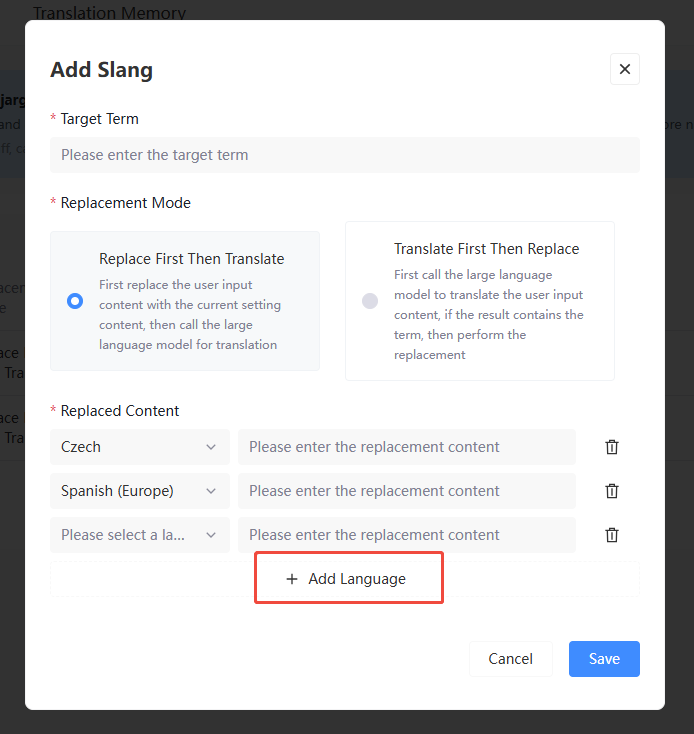
Task: Delete the Czech language row
Action: coord(612,447)
